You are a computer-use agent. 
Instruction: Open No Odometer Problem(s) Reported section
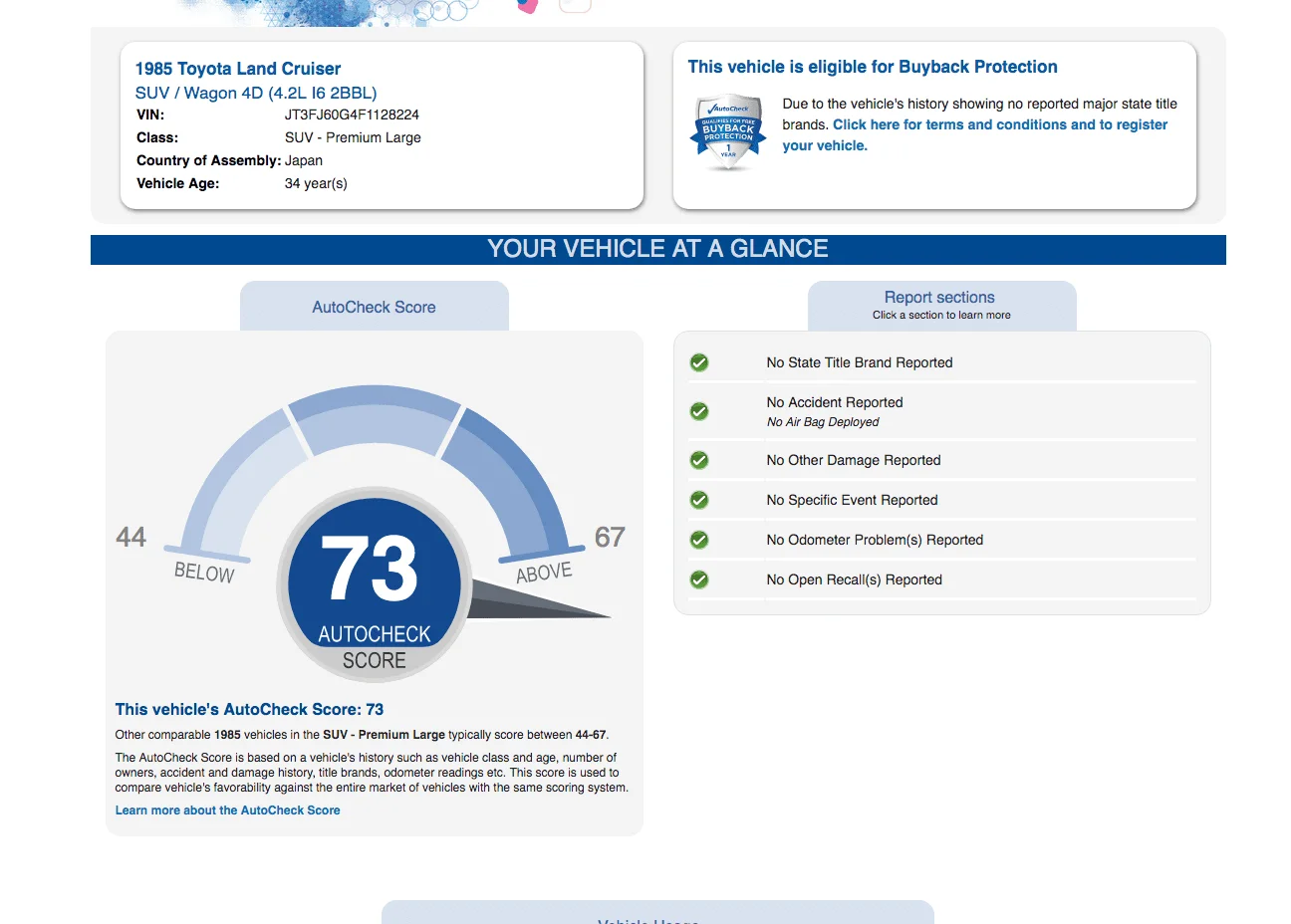(x=875, y=540)
